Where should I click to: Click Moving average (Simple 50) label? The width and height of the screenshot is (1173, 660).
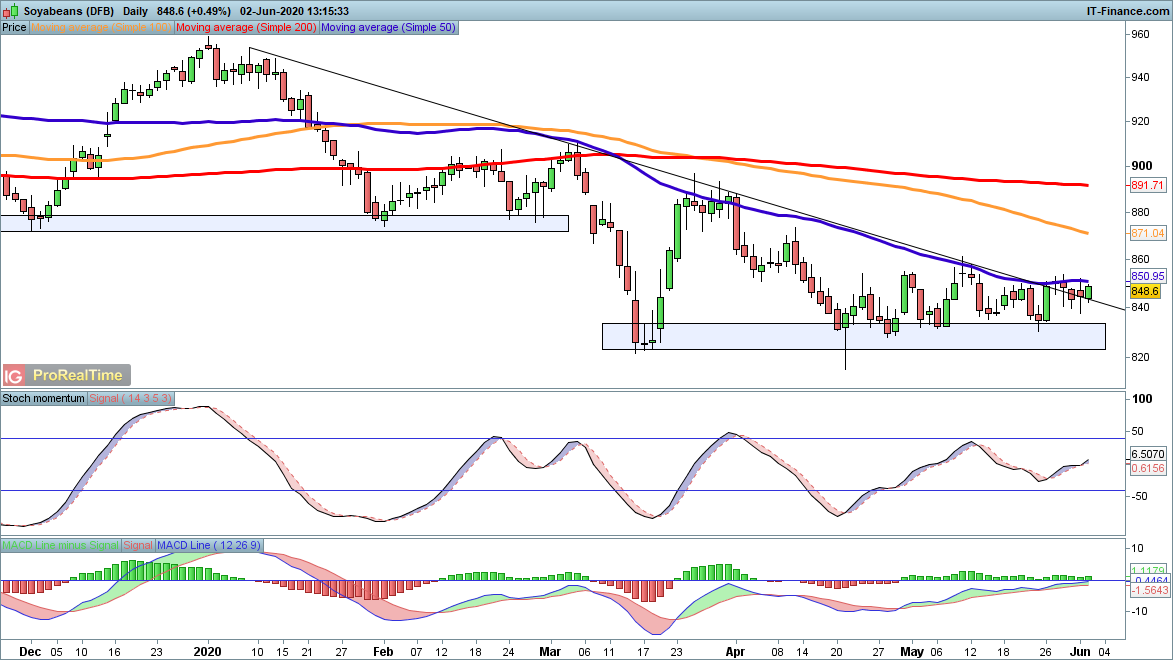click(389, 27)
